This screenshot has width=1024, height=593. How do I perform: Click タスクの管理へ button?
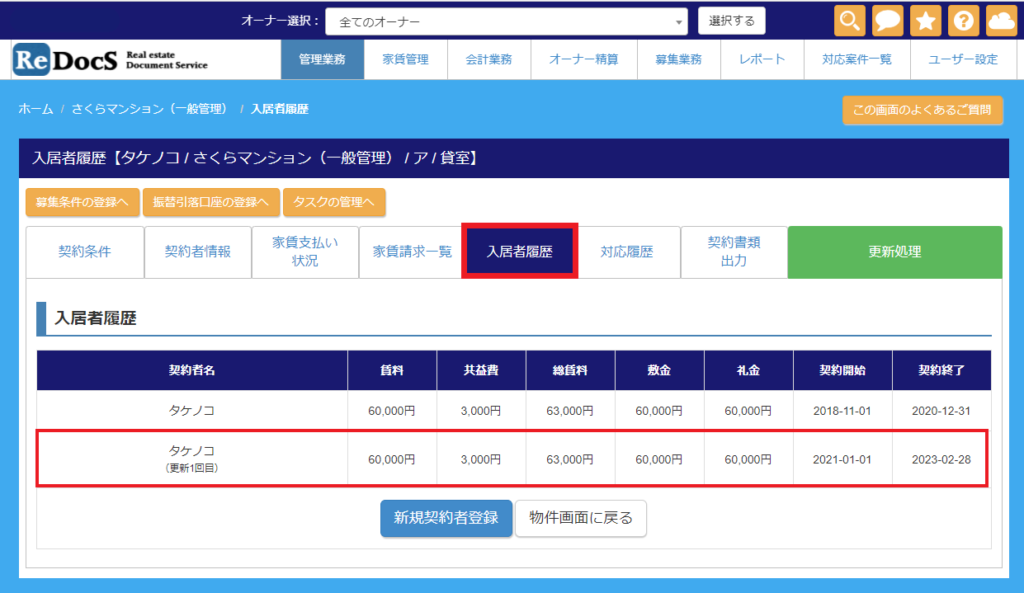[334, 202]
